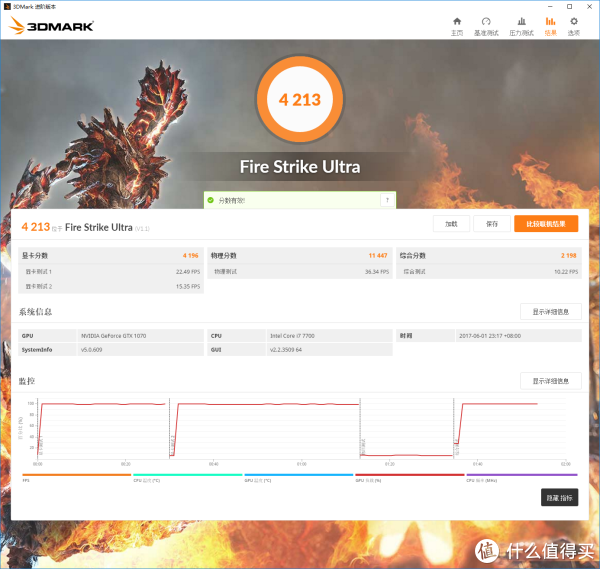
Task: Click the orange 比较联机结果 button
Action: (546, 224)
